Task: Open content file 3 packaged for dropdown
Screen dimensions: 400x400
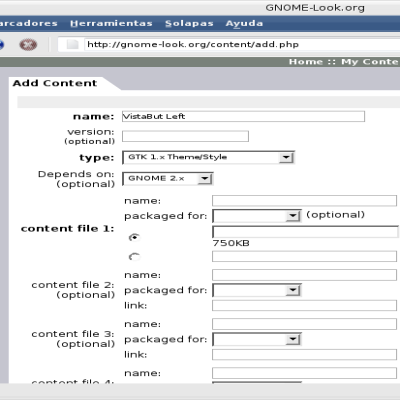Action: (257, 339)
